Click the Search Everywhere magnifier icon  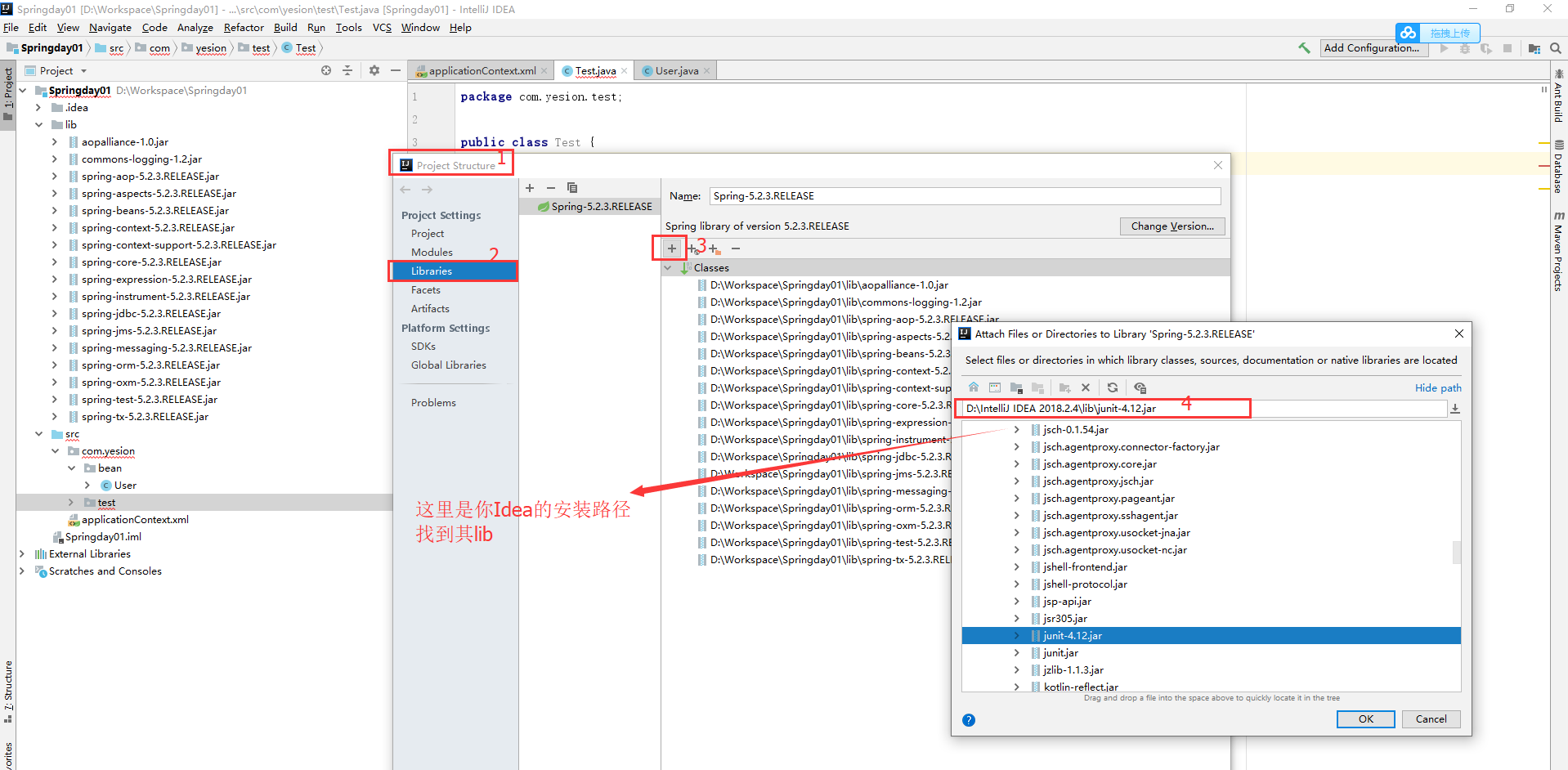coord(1555,48)
